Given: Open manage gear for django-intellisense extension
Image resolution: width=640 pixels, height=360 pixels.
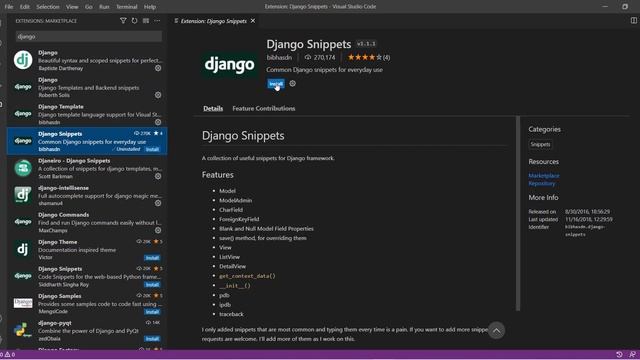Looking at the screenshot, I should [158, 203].
